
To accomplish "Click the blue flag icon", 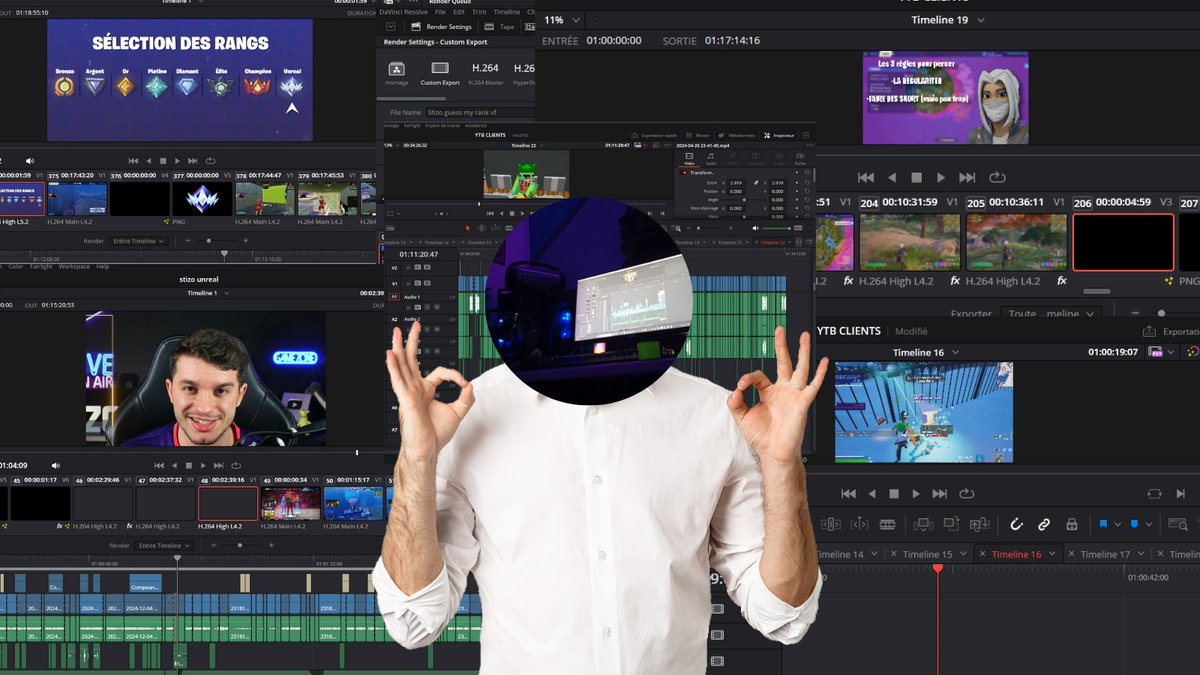I will click(x=1104, y=524).
